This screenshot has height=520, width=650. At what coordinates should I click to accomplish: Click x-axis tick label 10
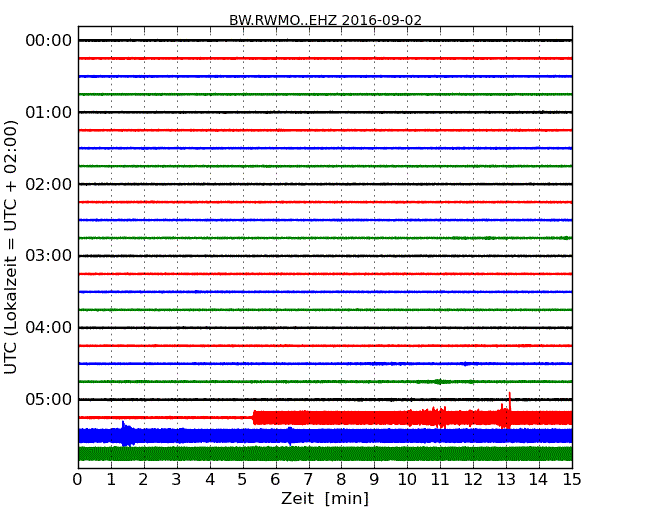pyautogui.click(x=407, y=480)
